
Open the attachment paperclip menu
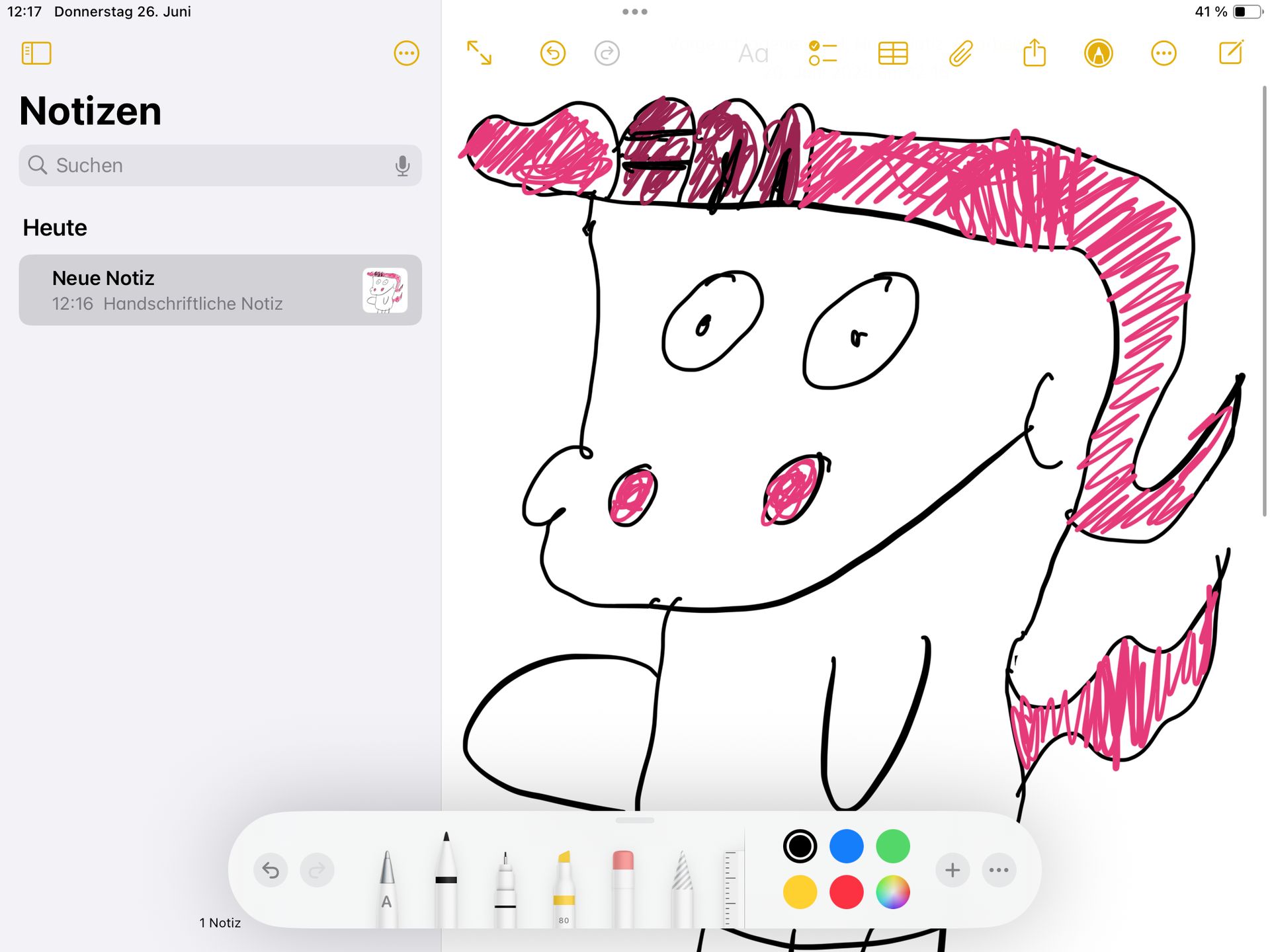(x=961, y=54)
